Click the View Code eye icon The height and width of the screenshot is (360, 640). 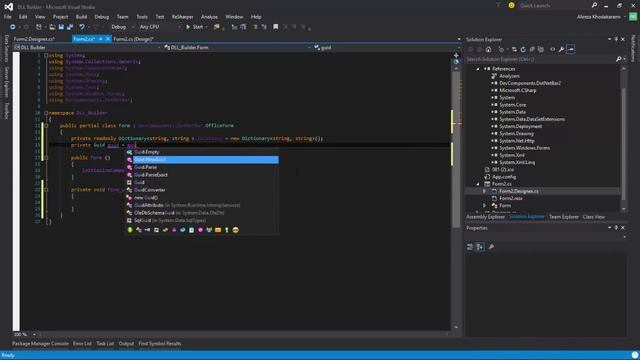coord(553,49)
